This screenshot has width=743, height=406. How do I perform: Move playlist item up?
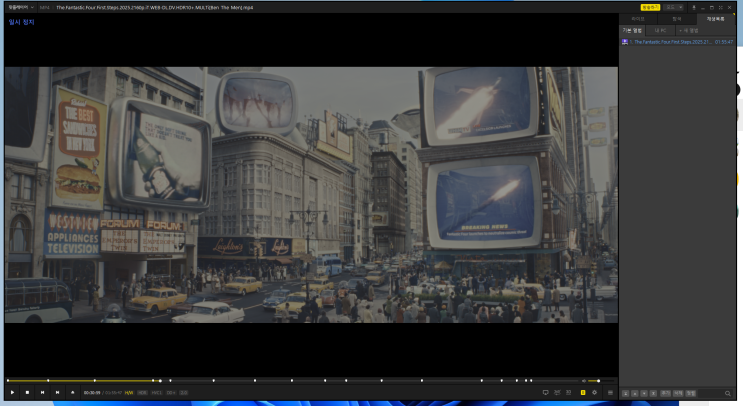click(634, 394)
